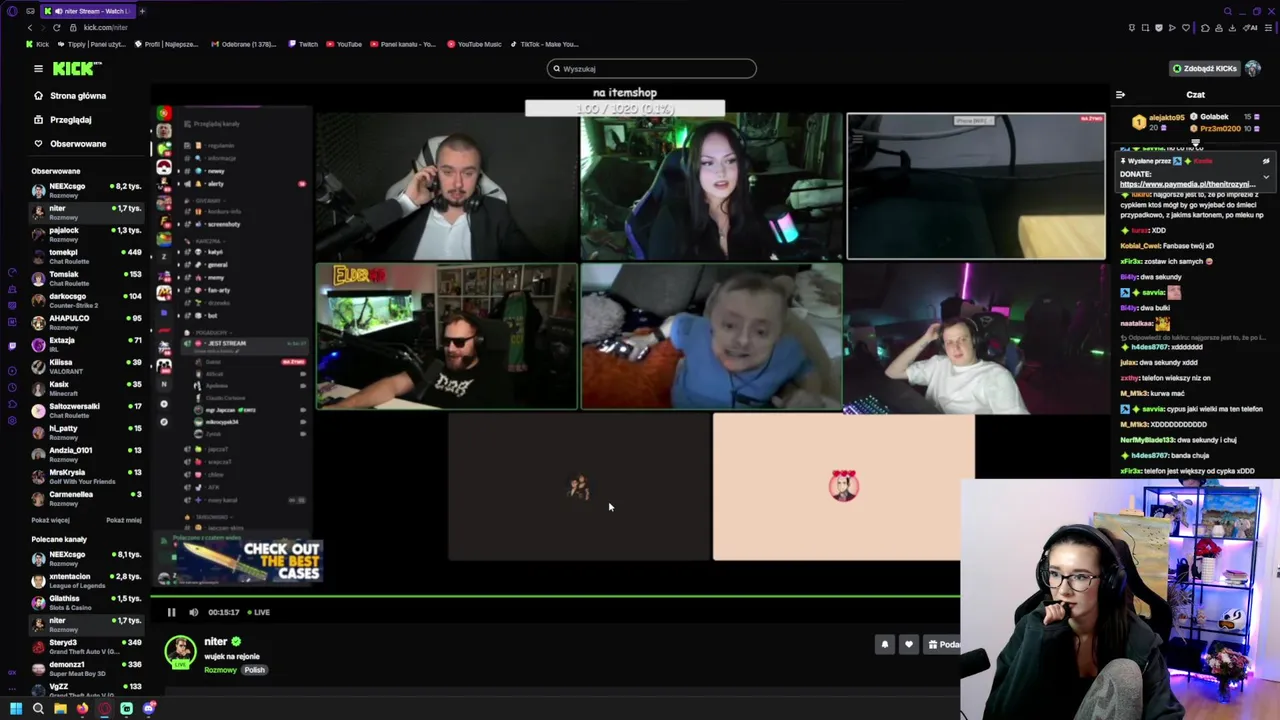Open new browser tab plus button
The width and height of the screenshot is (1280, 720).
pos(142,11)
